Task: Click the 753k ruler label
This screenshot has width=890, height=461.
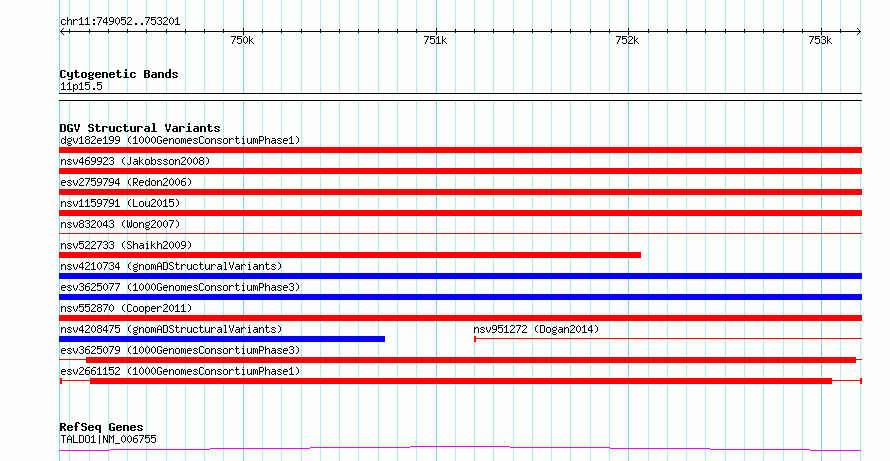Action: (x=820, y=40)
